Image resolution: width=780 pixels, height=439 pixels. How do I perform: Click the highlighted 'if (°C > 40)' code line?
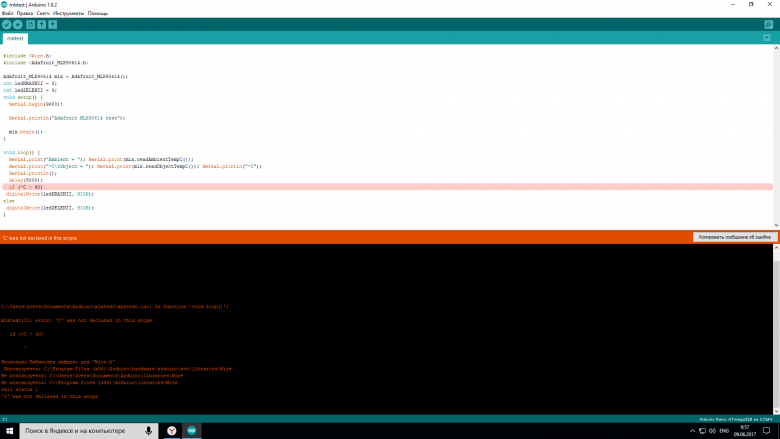[x=388, y=187]
